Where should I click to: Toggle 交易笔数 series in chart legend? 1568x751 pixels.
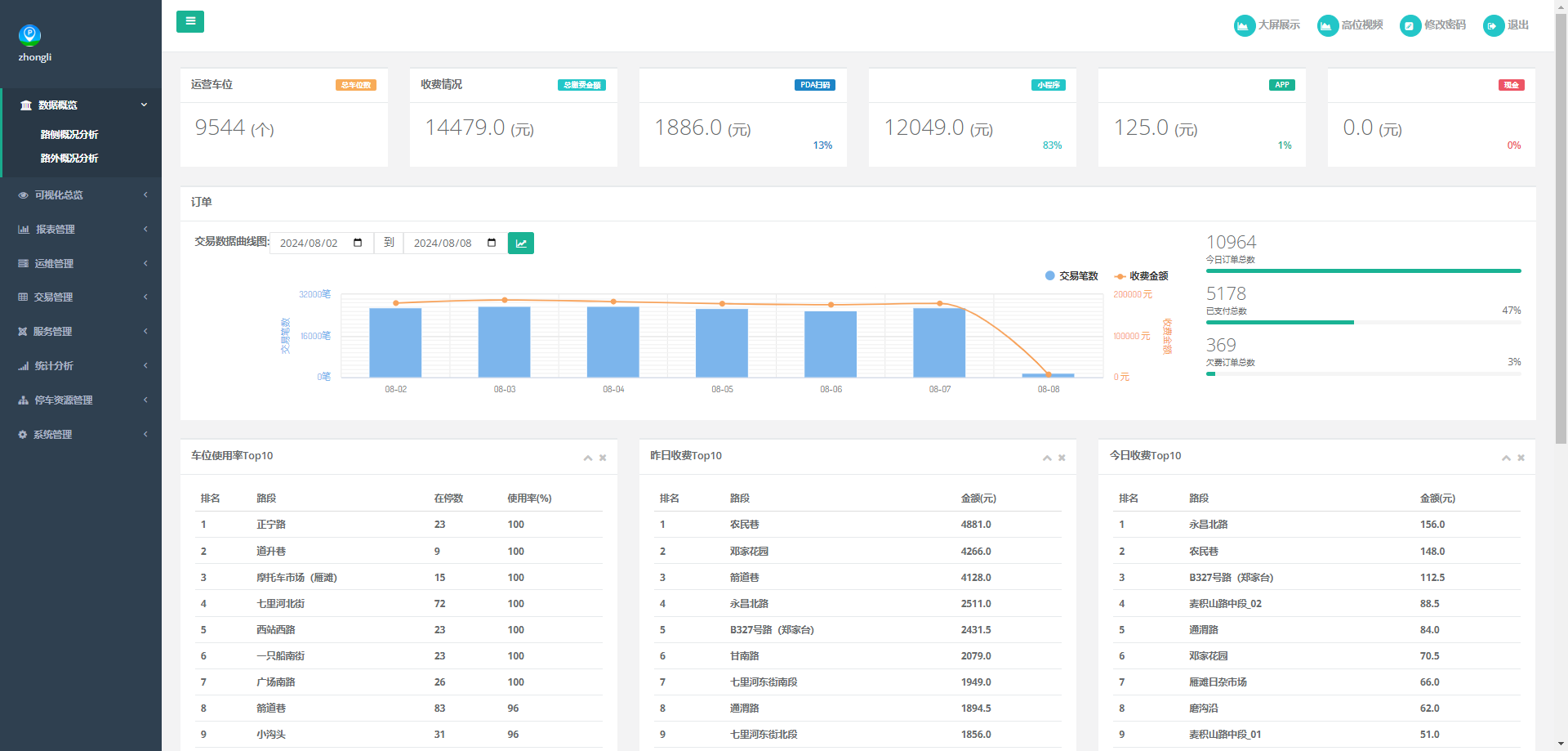(1071, 276)
